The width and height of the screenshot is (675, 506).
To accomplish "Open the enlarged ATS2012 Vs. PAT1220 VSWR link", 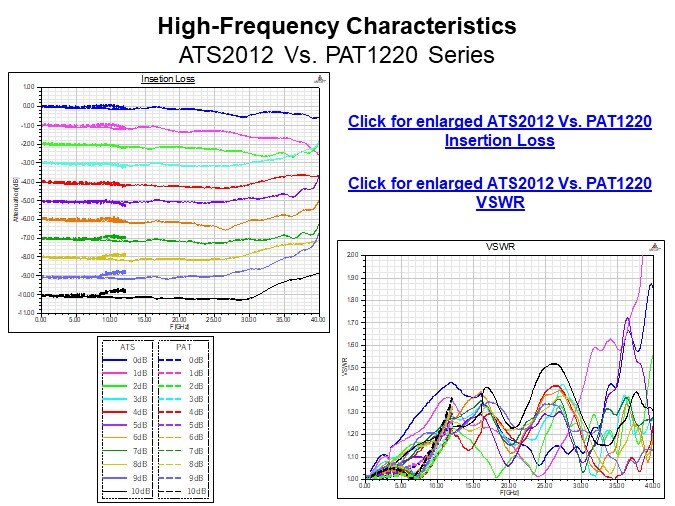I will (499, 192).
